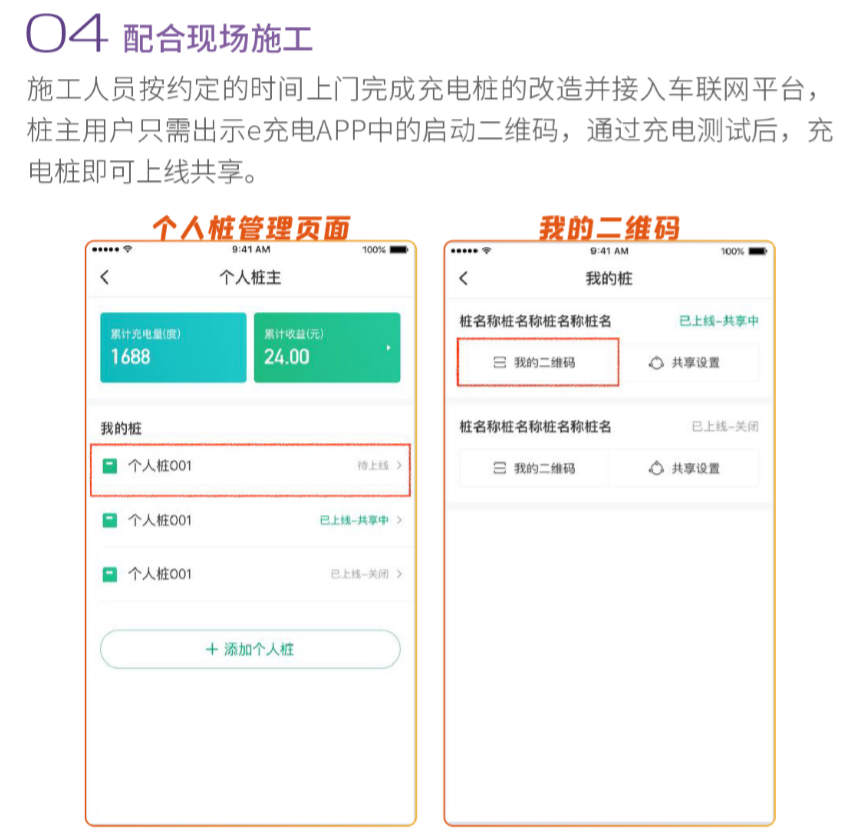Tap 累计充电量 1688 card
The width and height of the screenshot is (844, 830).
click(x=173, y=348)
